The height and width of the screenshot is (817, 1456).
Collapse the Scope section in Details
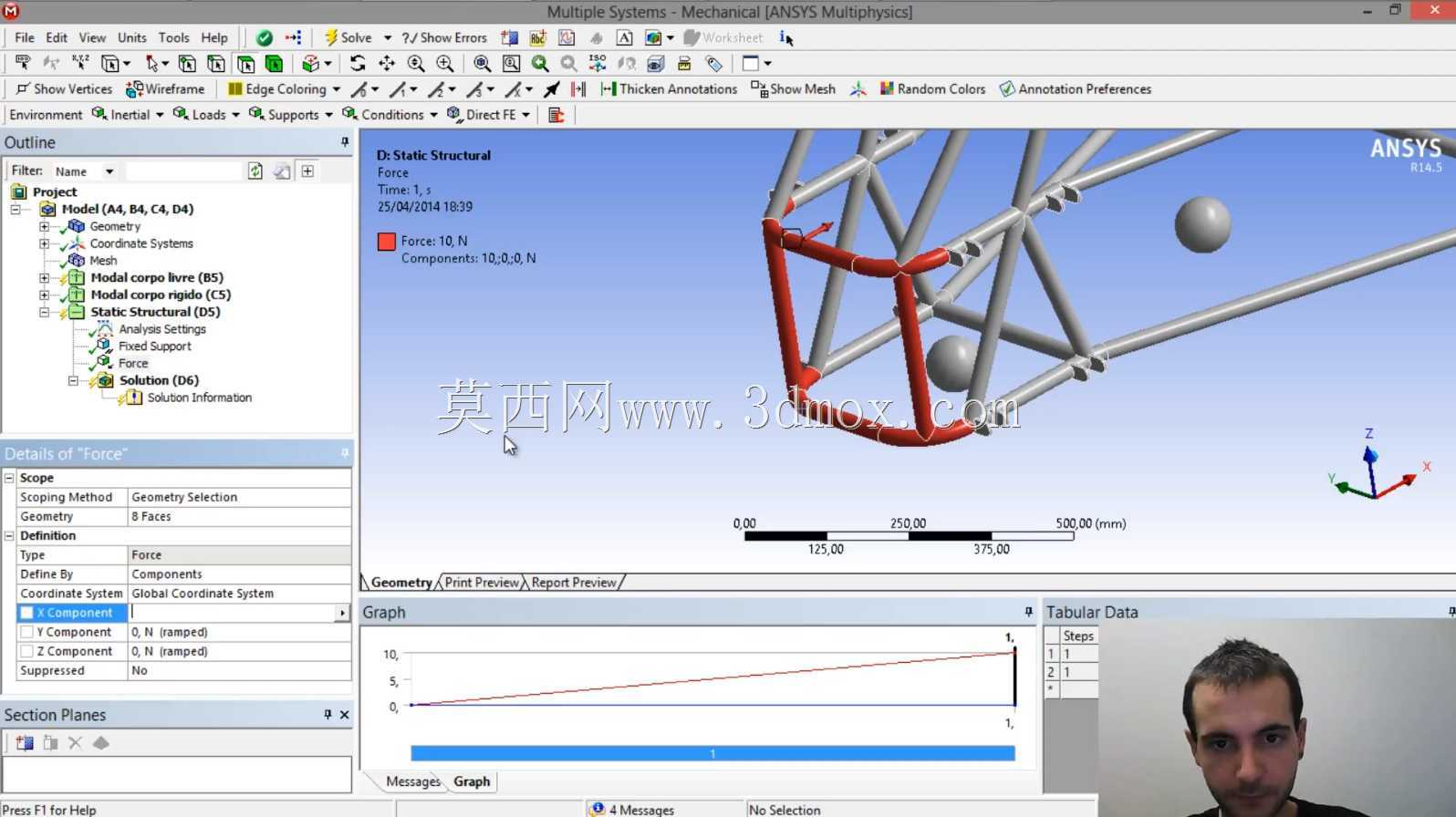[x=9, y=478]
